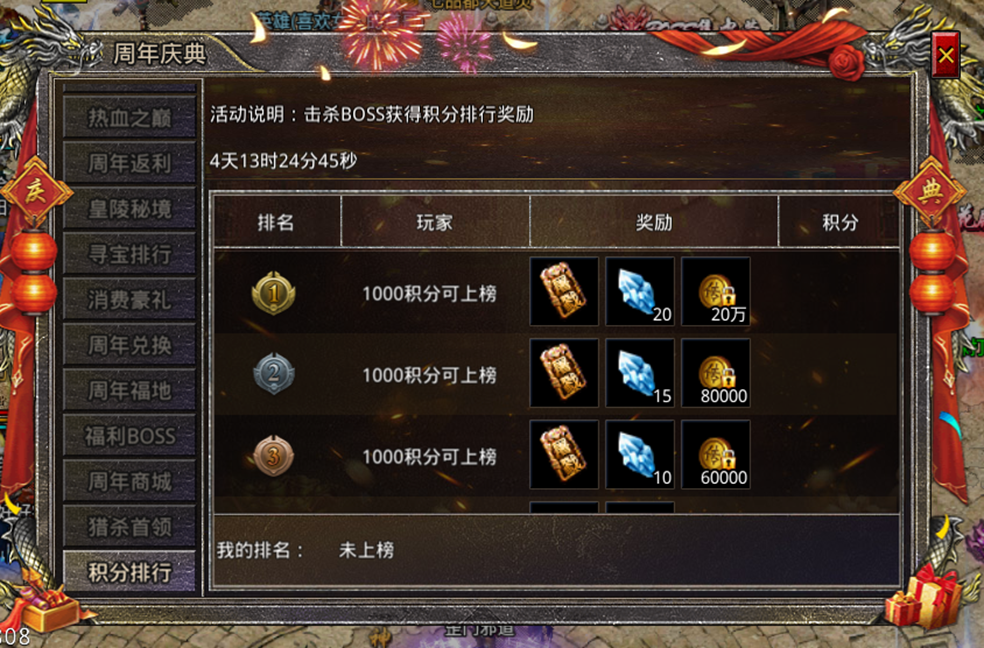Open the 热血之巅 tab

click(x=129, y=117)
